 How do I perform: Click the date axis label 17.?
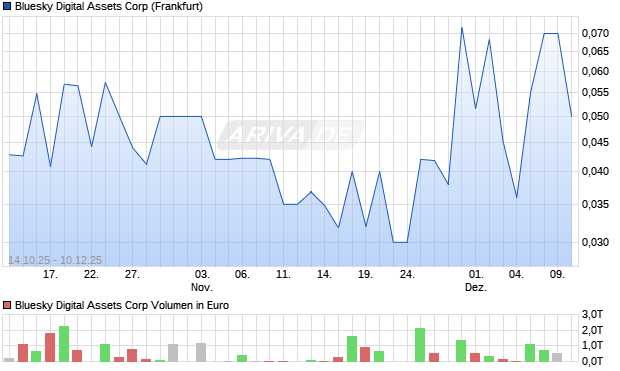click(x=50, y=274)
